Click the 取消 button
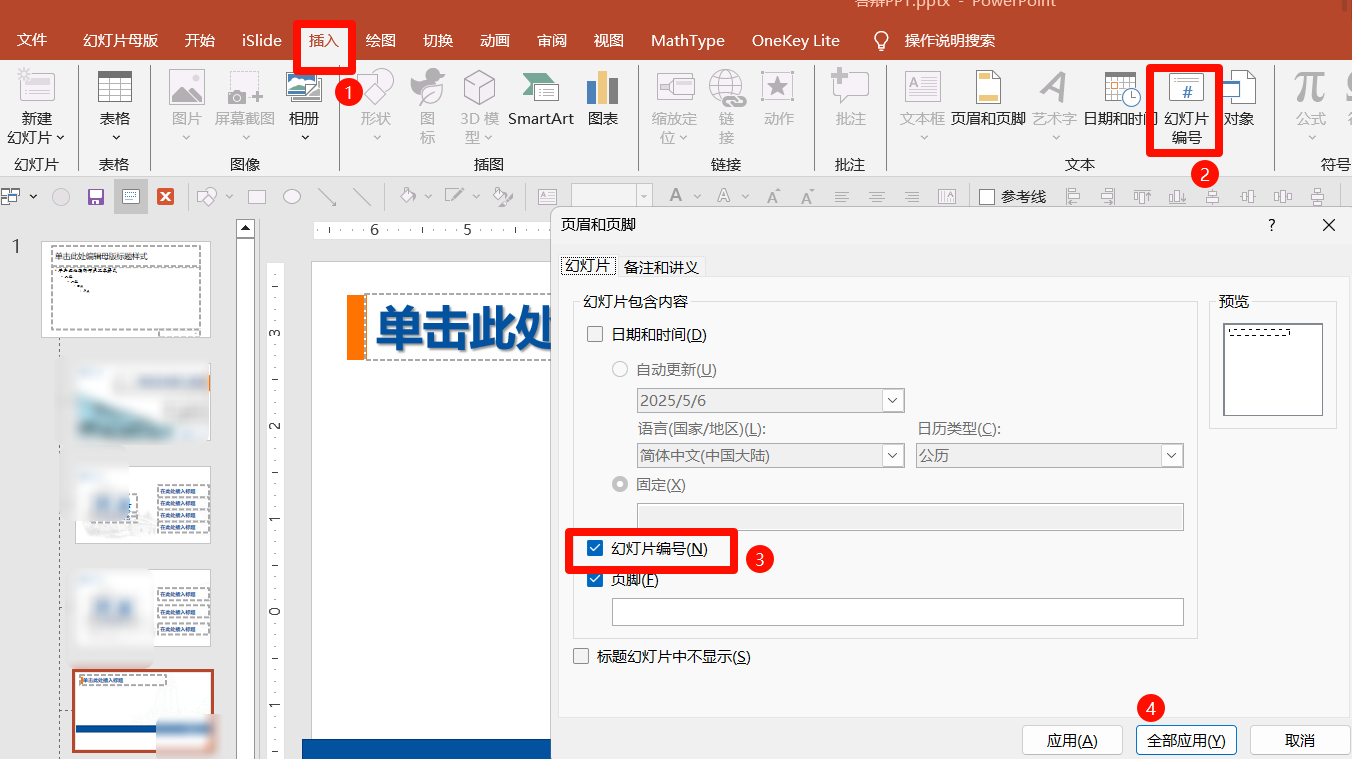The width and height of the screenshot is (1352, 759). 1300,740
